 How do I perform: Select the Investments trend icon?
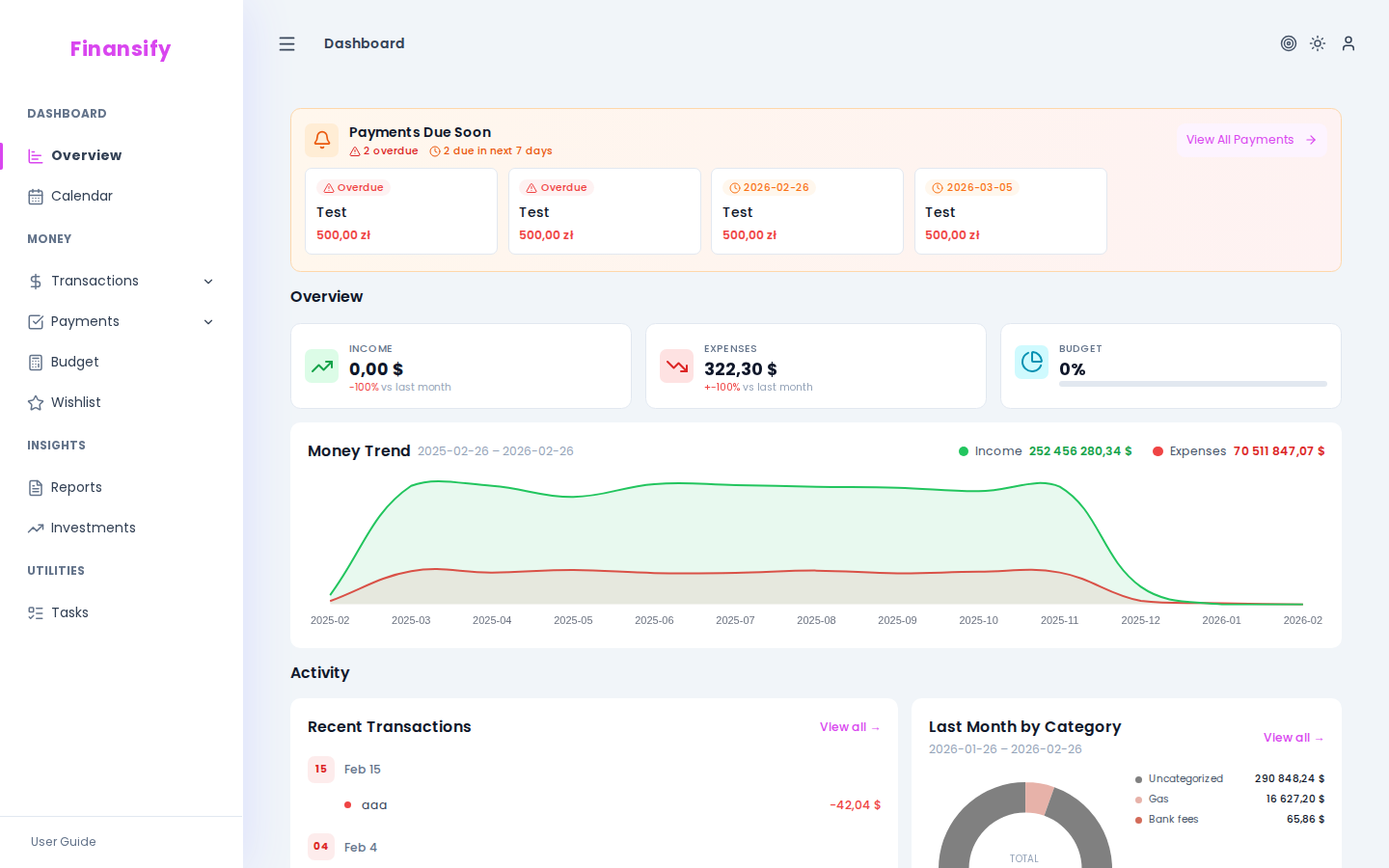point(34,528)
